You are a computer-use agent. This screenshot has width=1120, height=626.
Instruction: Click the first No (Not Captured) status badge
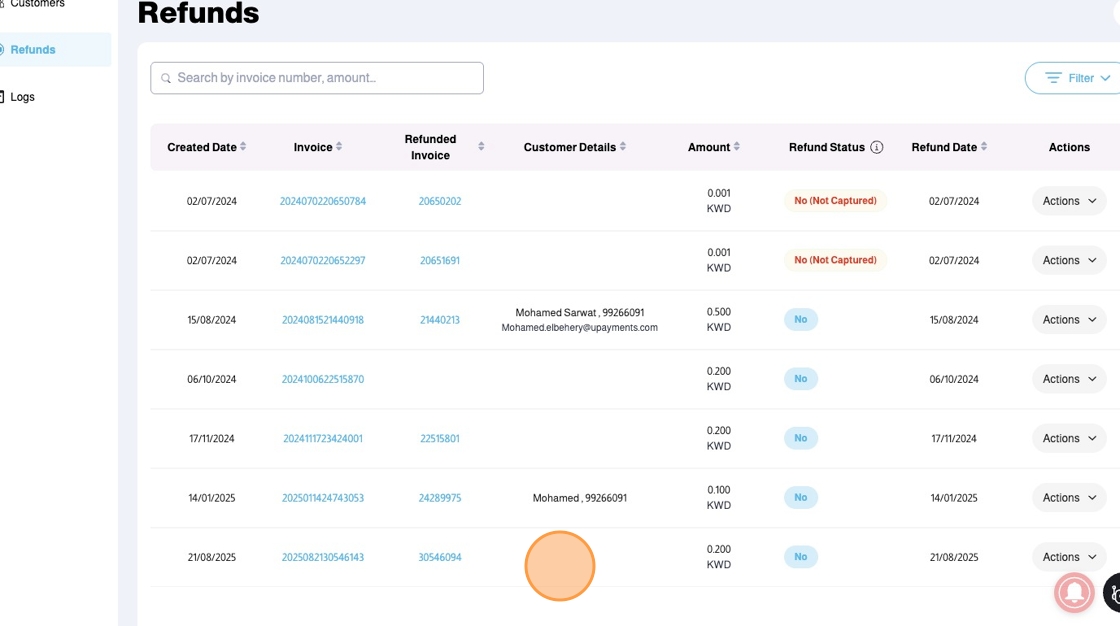[x=835, y=201]
